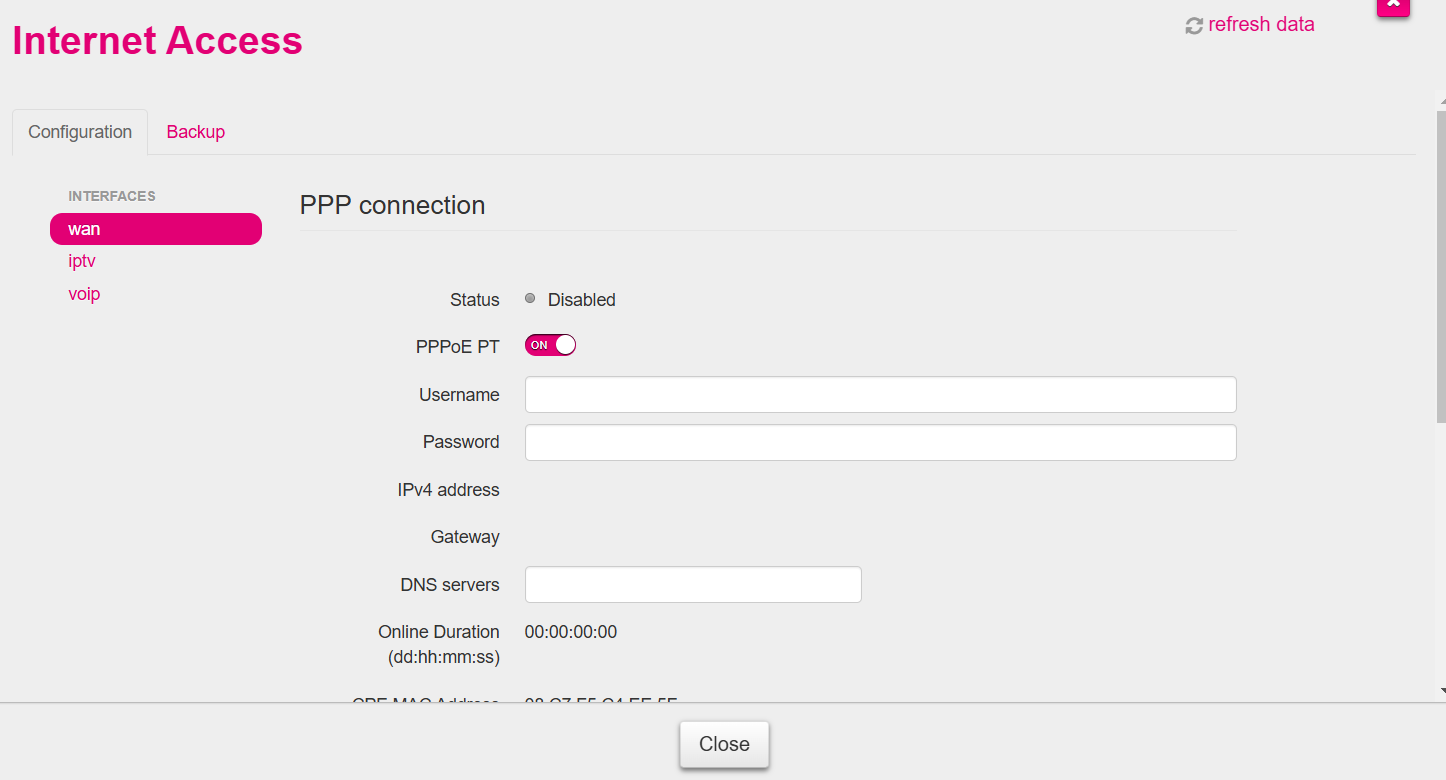The image size is (1446, 780).
Task: Click the pink X icon at top right
Action: pos(1393,5)
